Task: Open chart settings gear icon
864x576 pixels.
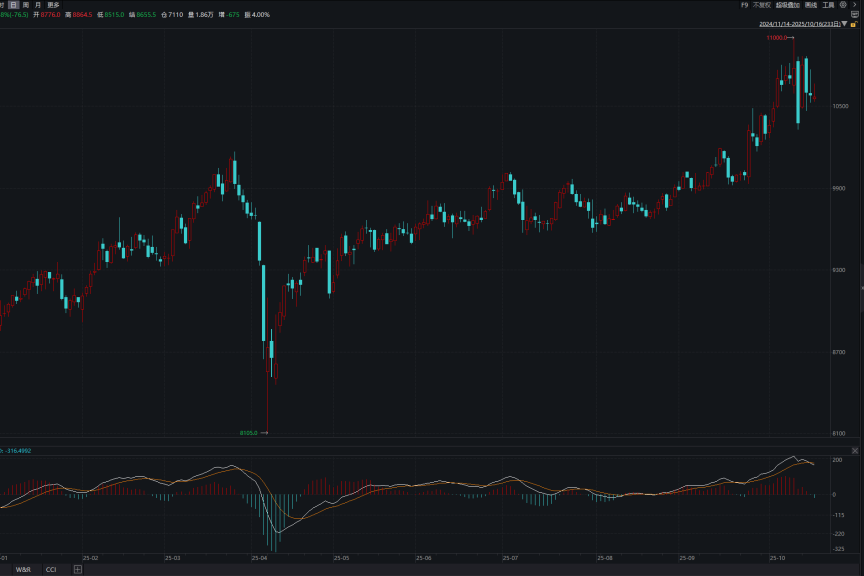Action: point(843,5)
